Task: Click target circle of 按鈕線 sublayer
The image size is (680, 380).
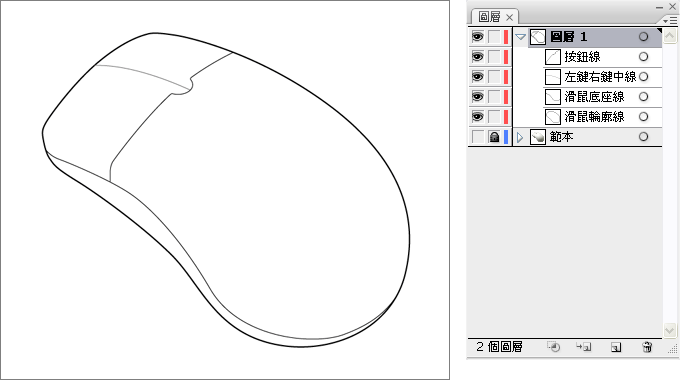Action: click(644, 57)
